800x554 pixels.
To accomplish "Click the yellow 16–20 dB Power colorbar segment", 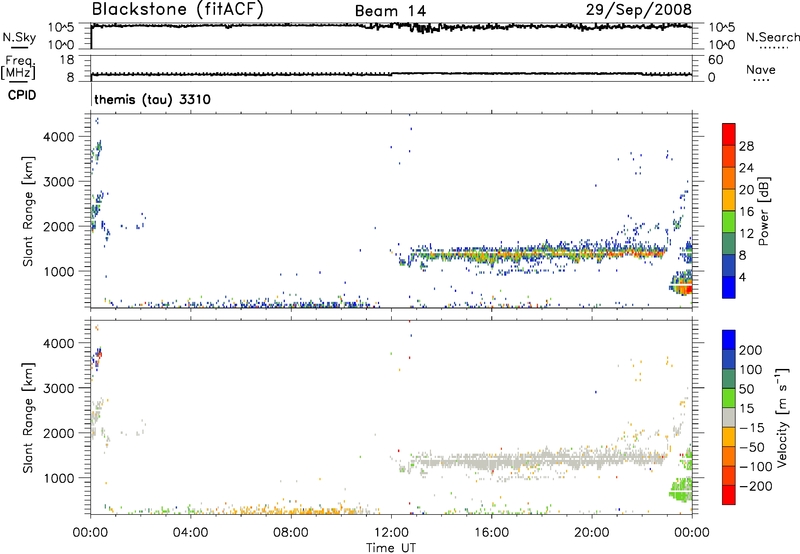I will pos(729,200).
